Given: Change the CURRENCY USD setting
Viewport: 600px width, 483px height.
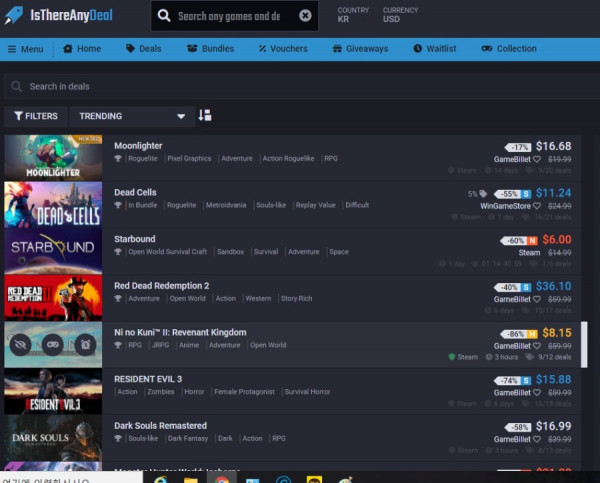Looking at the screenshot, I should point(400,15).
